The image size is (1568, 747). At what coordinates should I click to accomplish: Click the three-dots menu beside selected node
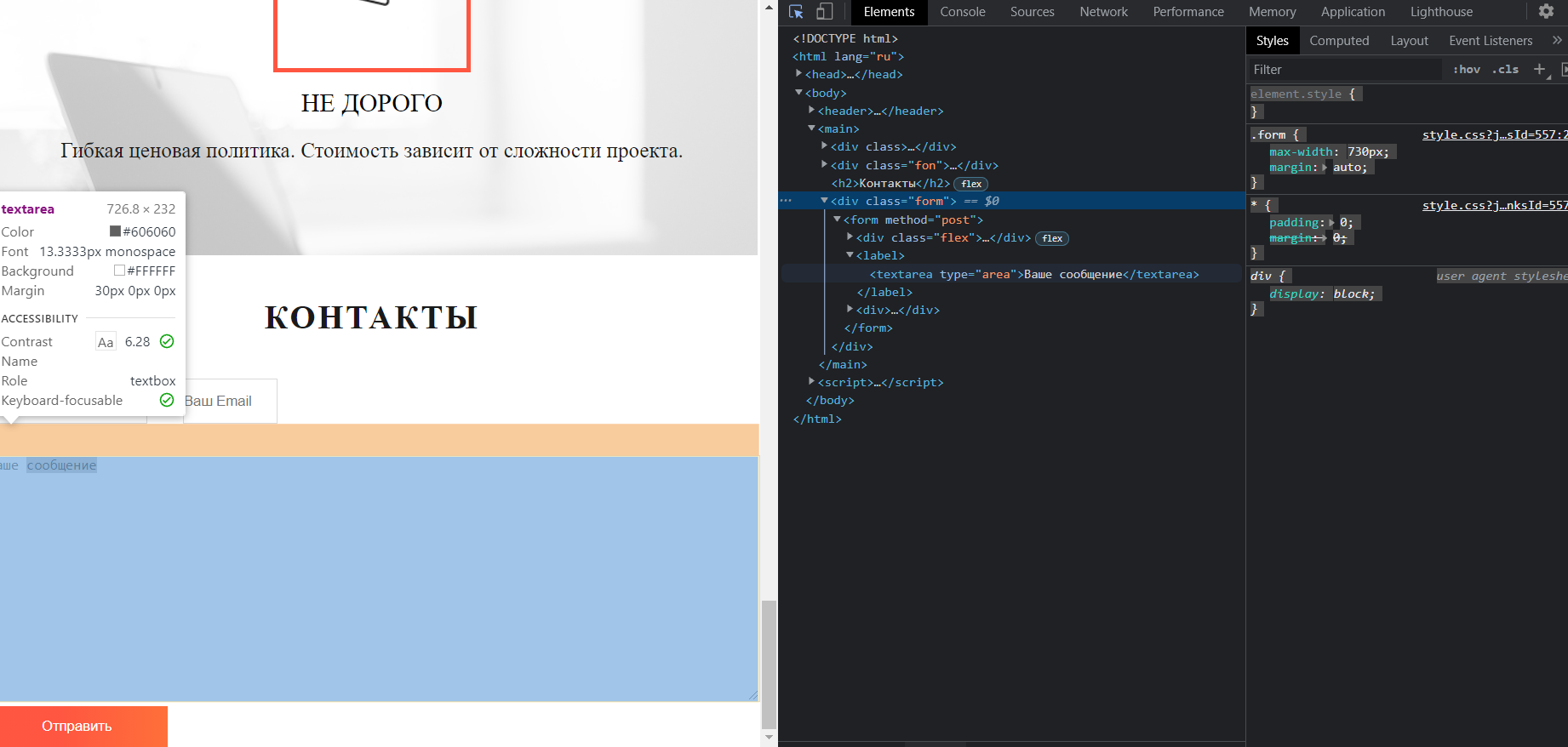(786, 201)
